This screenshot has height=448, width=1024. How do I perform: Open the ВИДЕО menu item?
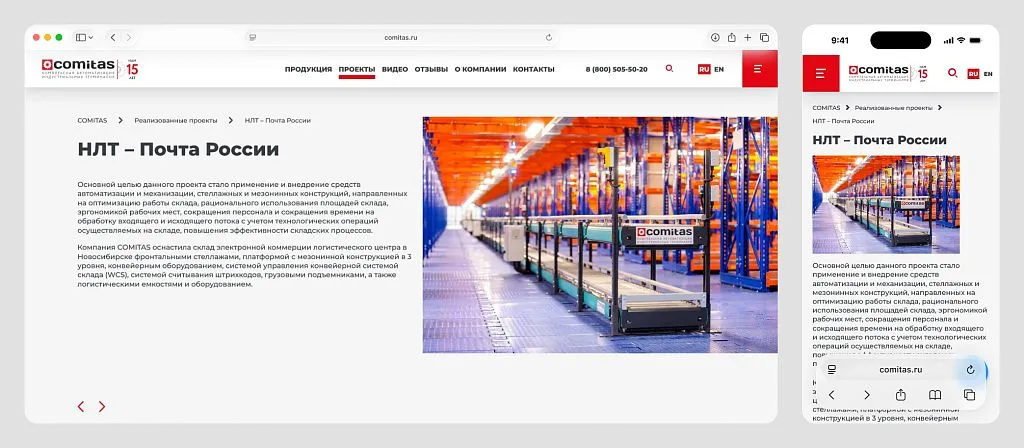coord(395,69)
